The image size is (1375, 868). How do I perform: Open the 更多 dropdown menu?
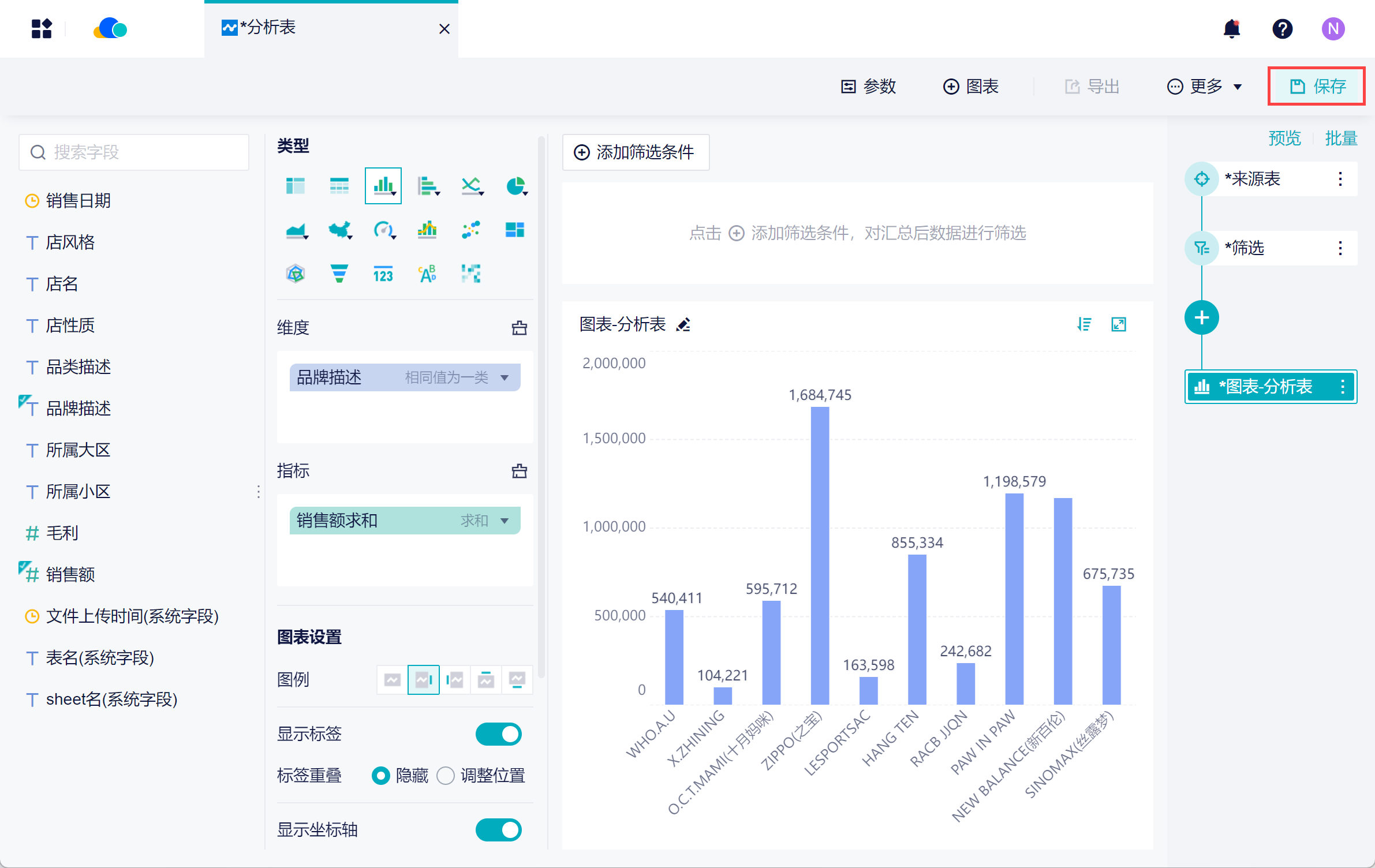point(1204,87)
